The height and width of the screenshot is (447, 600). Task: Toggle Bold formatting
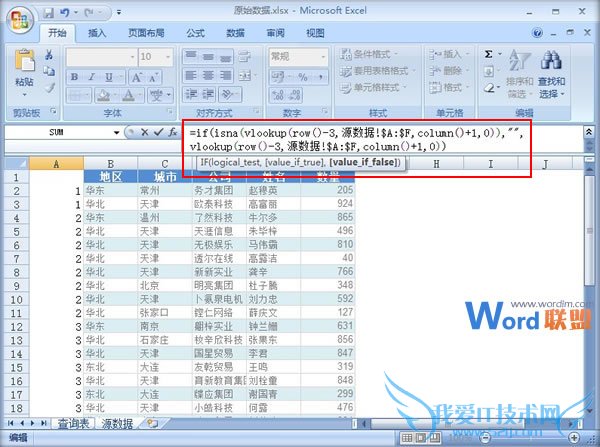74,77
